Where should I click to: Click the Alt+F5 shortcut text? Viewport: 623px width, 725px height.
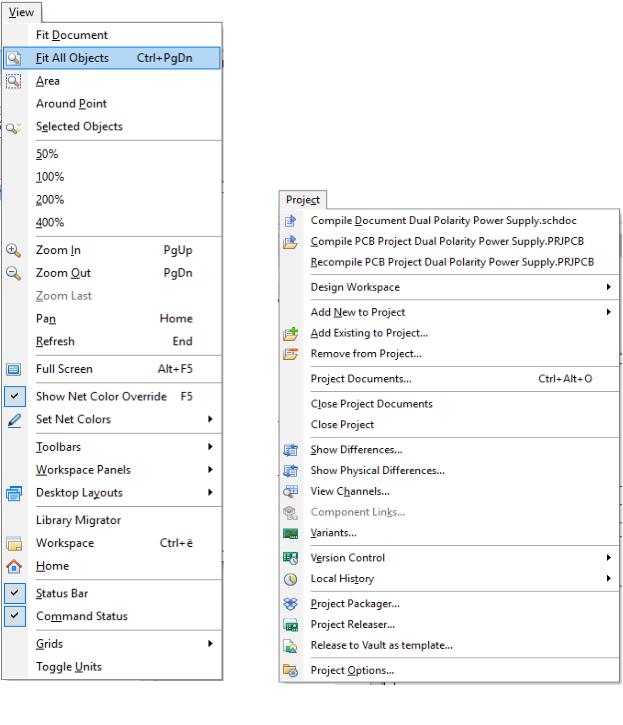(x=175, y=369)
